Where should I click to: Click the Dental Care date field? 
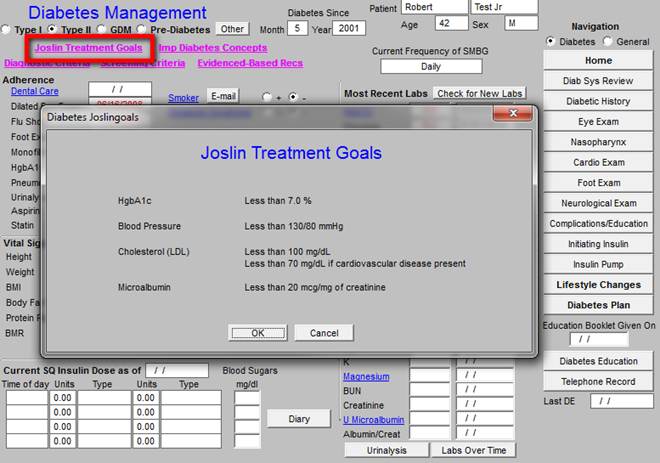[x=120, y=89]
